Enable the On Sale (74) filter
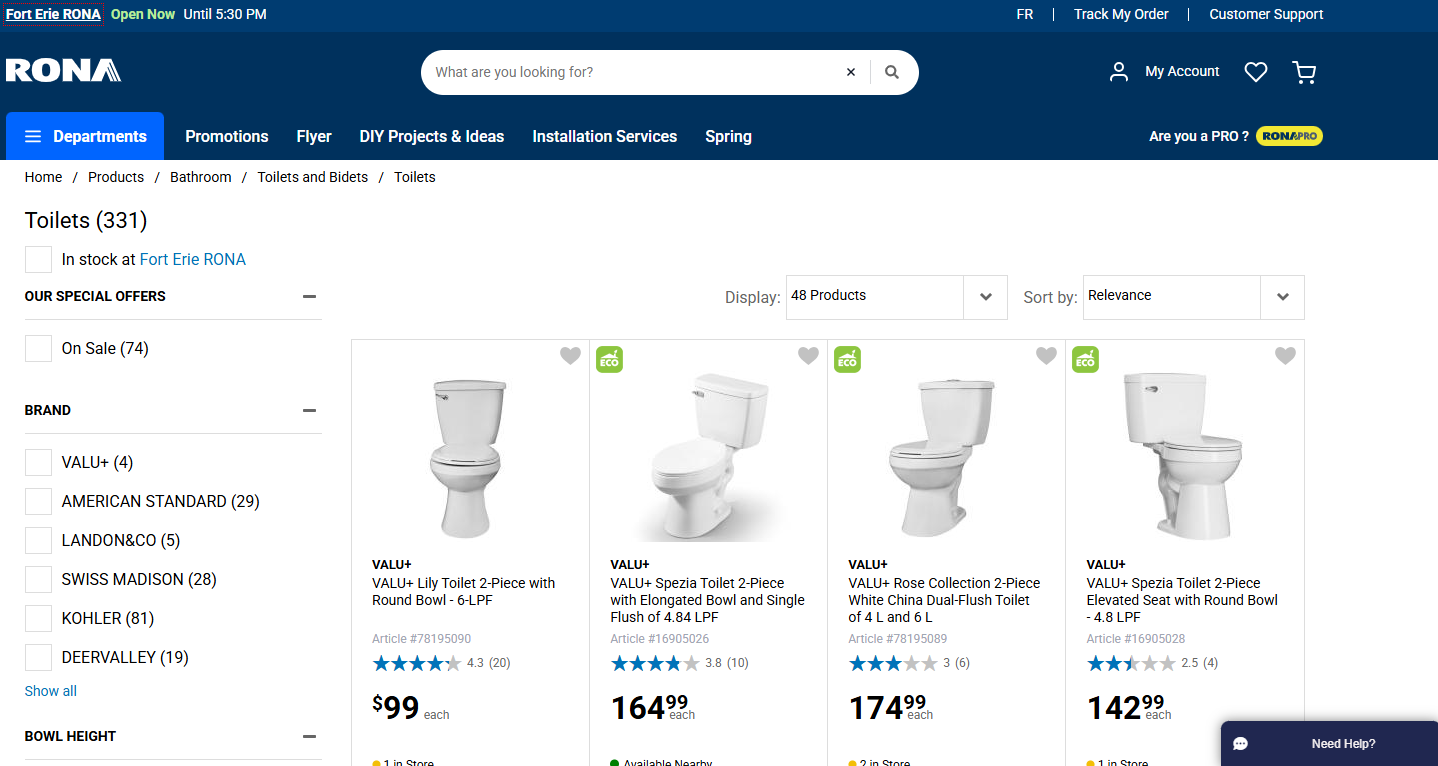This screenshot has height=766, width=1438. pyautogui.click(x=38, y=348)
